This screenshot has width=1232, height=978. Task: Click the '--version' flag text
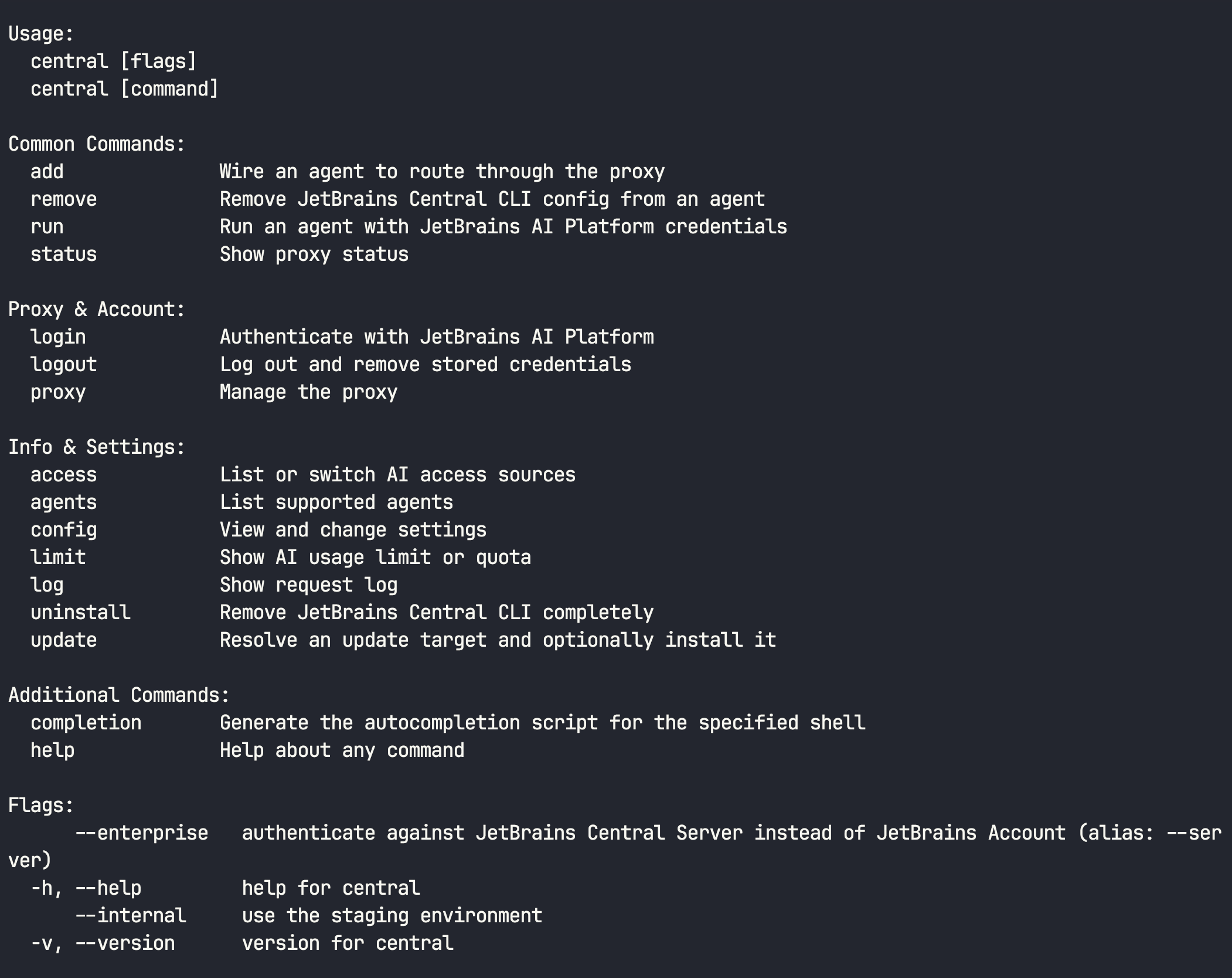click(x=125, y=943)
